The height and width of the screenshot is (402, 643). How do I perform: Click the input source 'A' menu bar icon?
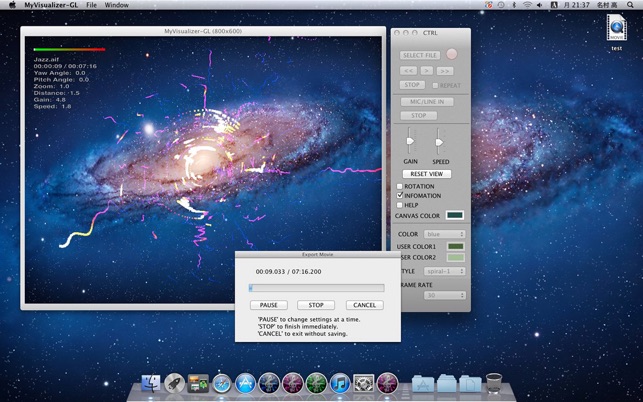pos(554,5)
